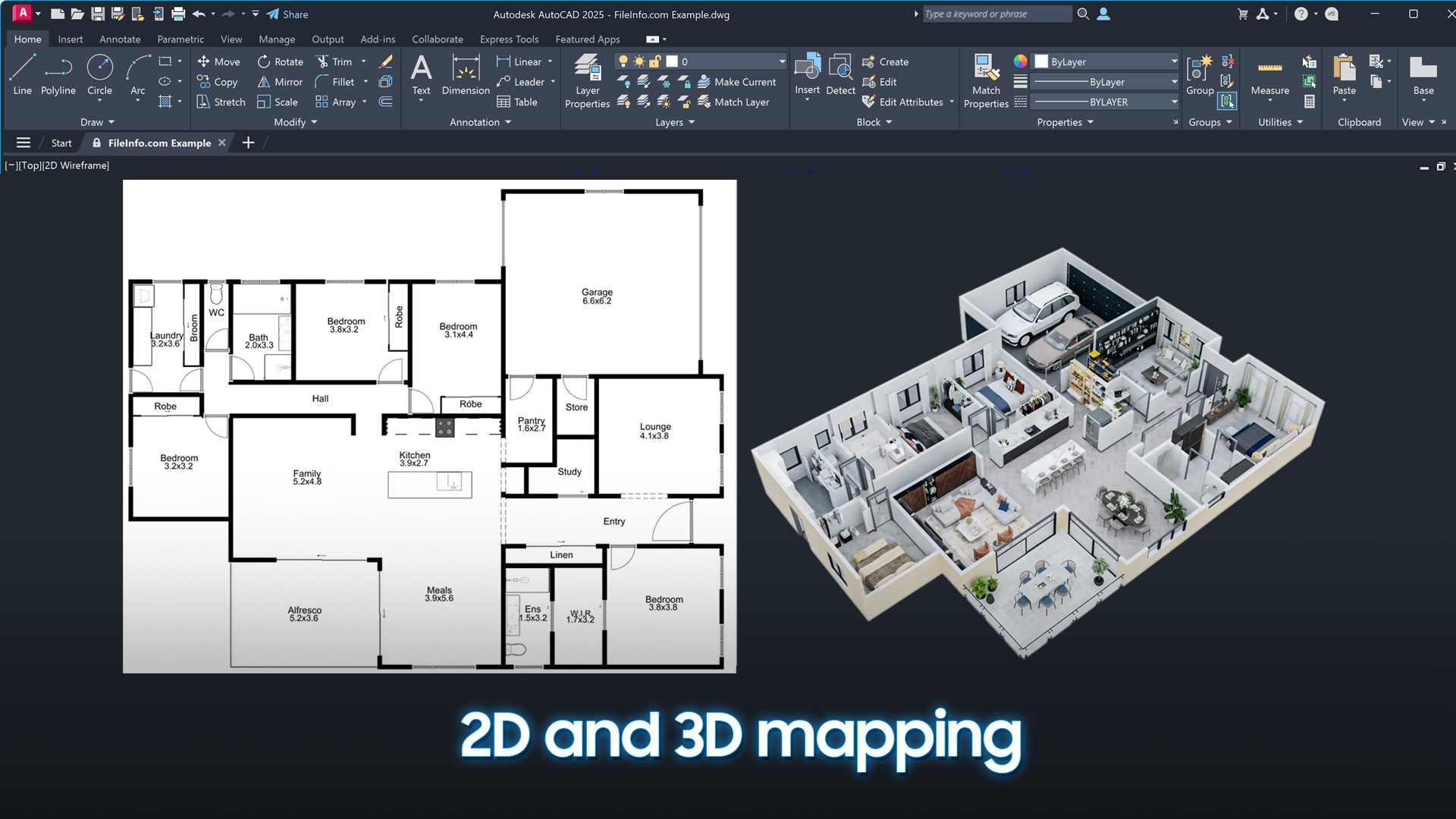
Task: Click the Make Current button
Action: pos(739,81)
